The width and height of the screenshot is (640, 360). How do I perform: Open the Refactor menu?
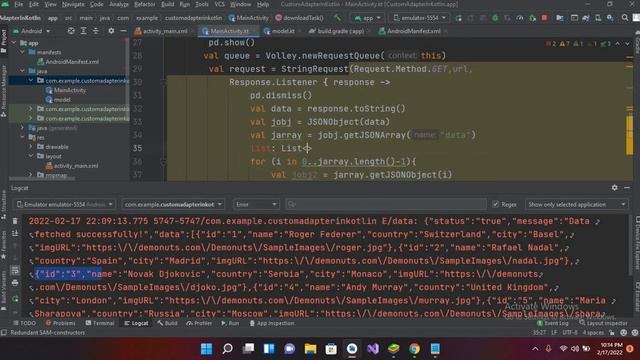click(x=145, y=4)
